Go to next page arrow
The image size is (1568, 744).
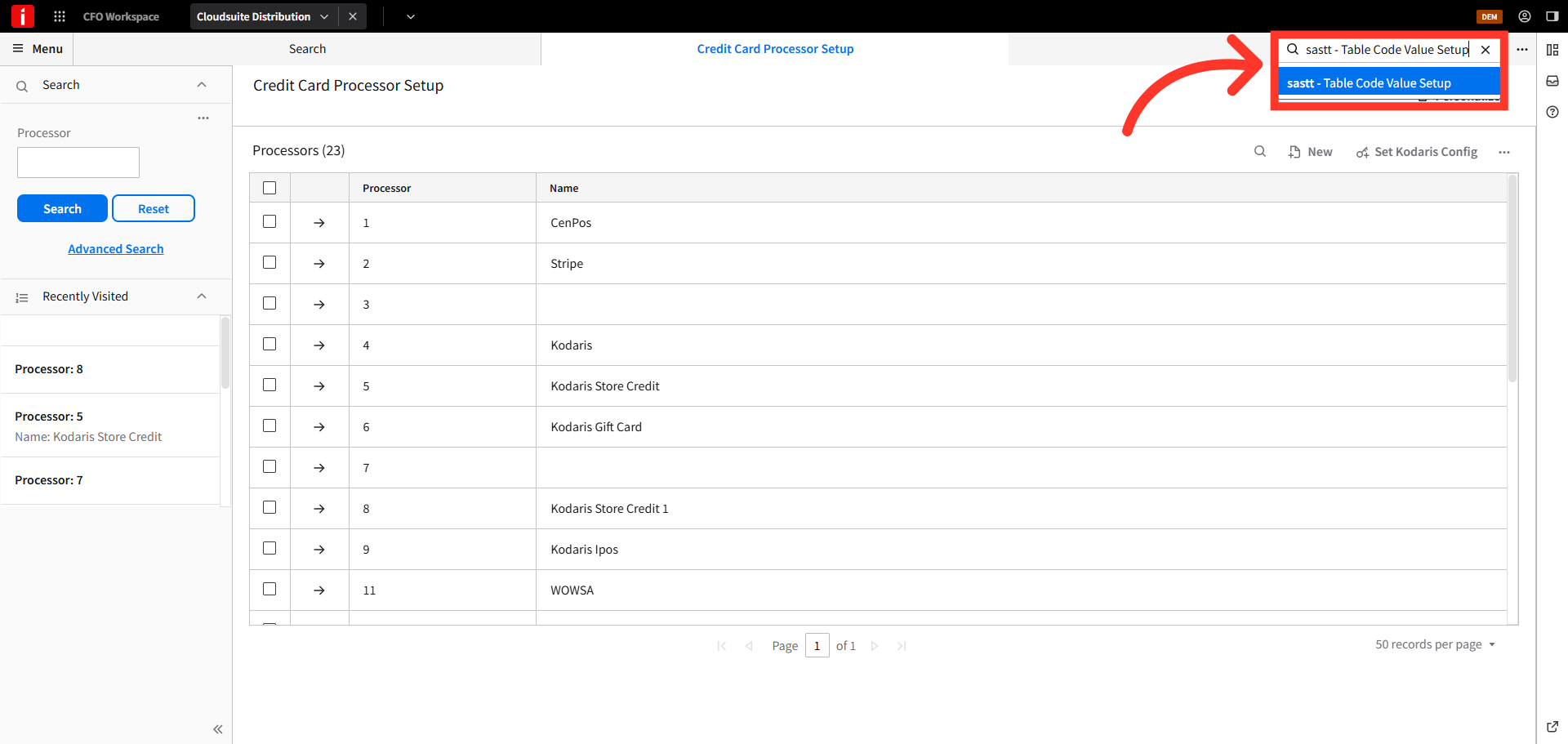[875, 646]
